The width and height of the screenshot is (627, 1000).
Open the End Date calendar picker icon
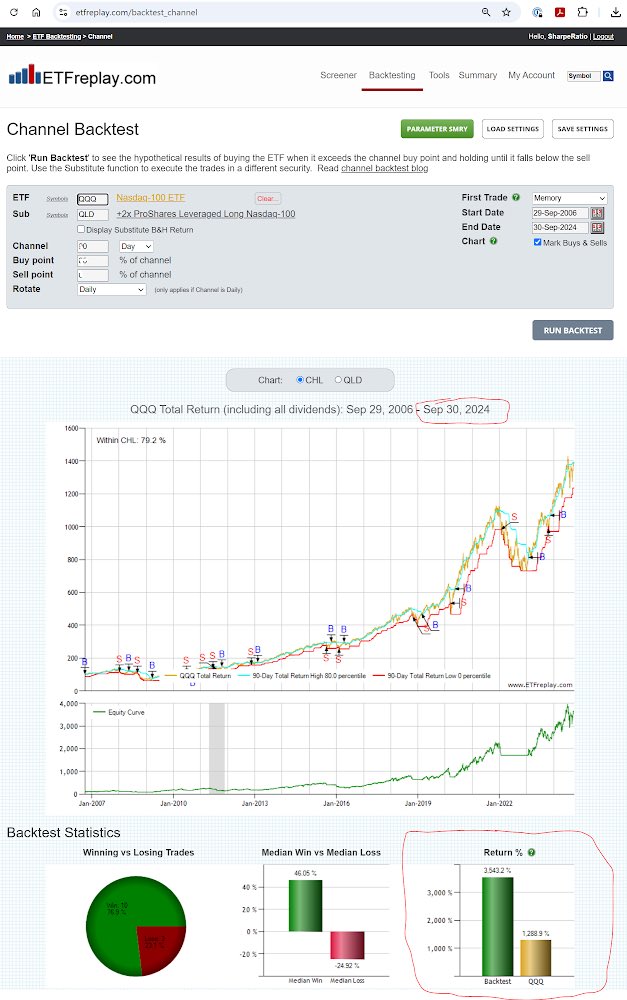(598, 228)
